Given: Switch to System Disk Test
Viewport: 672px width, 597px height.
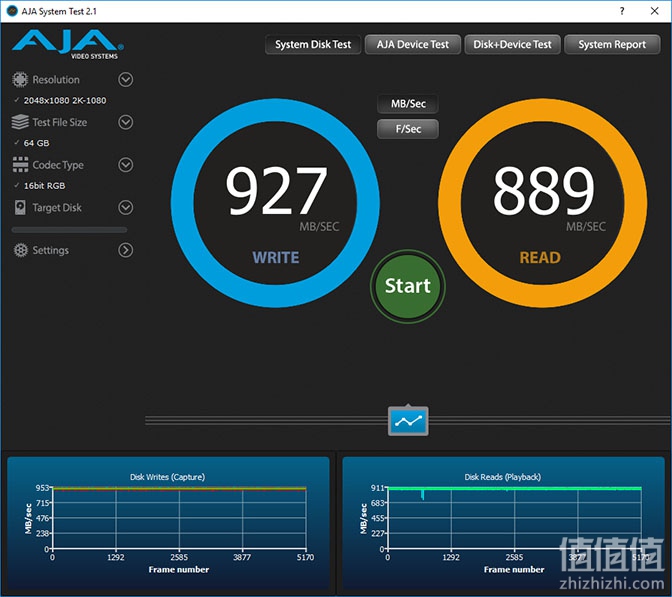Looking at the screenshot, I should click(x=313, y=45).
